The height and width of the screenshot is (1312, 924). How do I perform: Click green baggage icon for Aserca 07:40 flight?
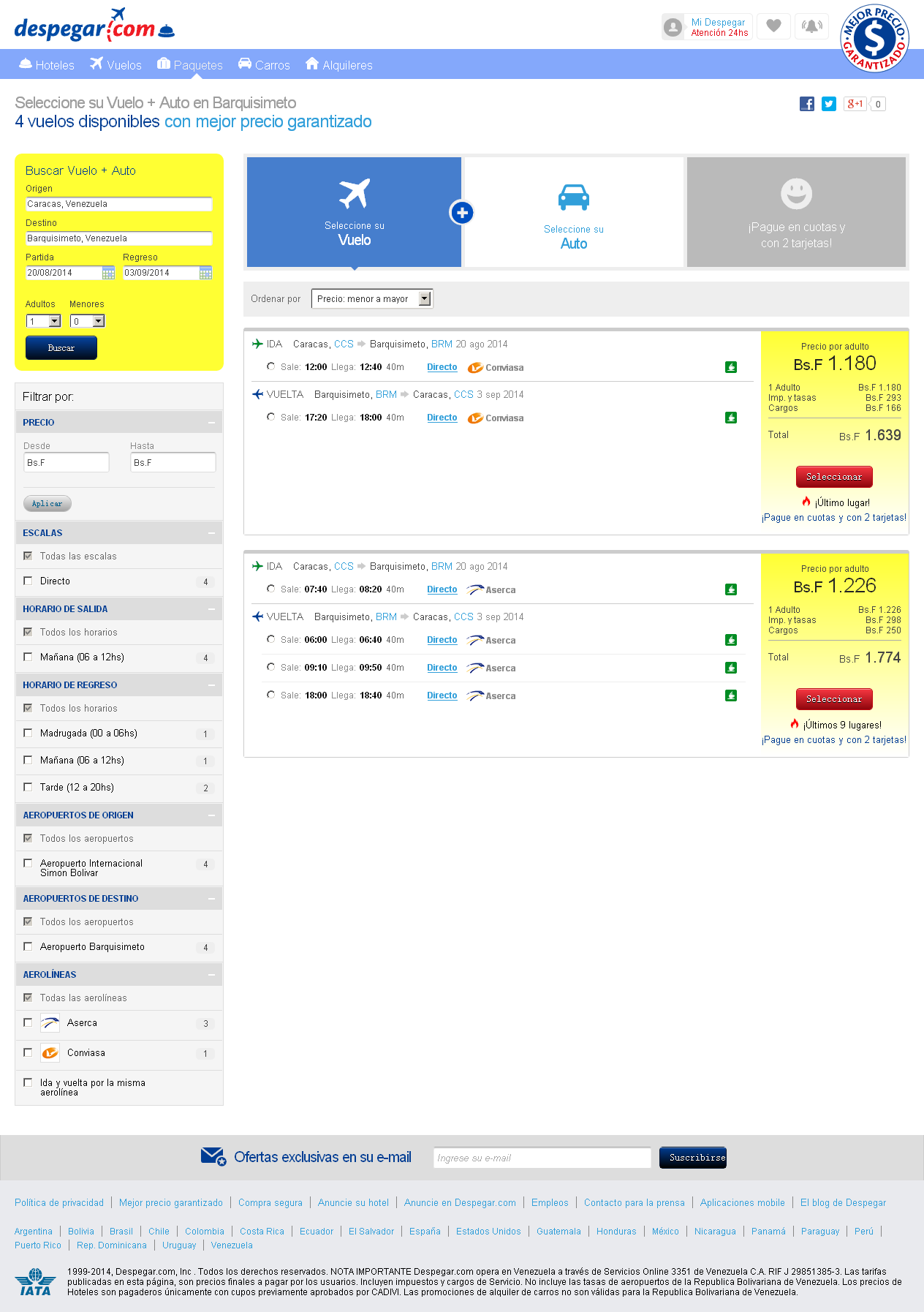coord(731,589)
